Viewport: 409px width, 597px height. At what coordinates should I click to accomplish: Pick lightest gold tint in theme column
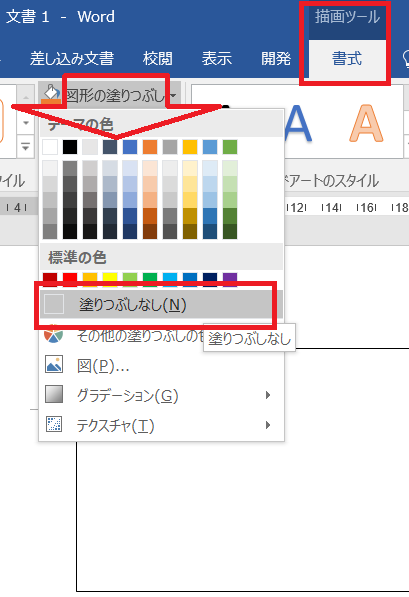(190, 168)
